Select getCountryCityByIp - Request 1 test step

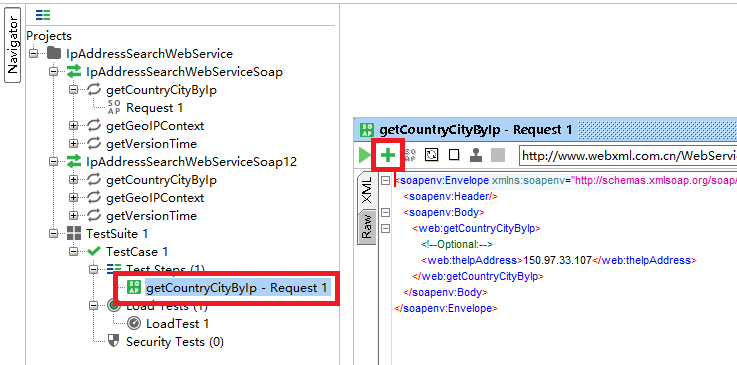(x=236, y=288)
